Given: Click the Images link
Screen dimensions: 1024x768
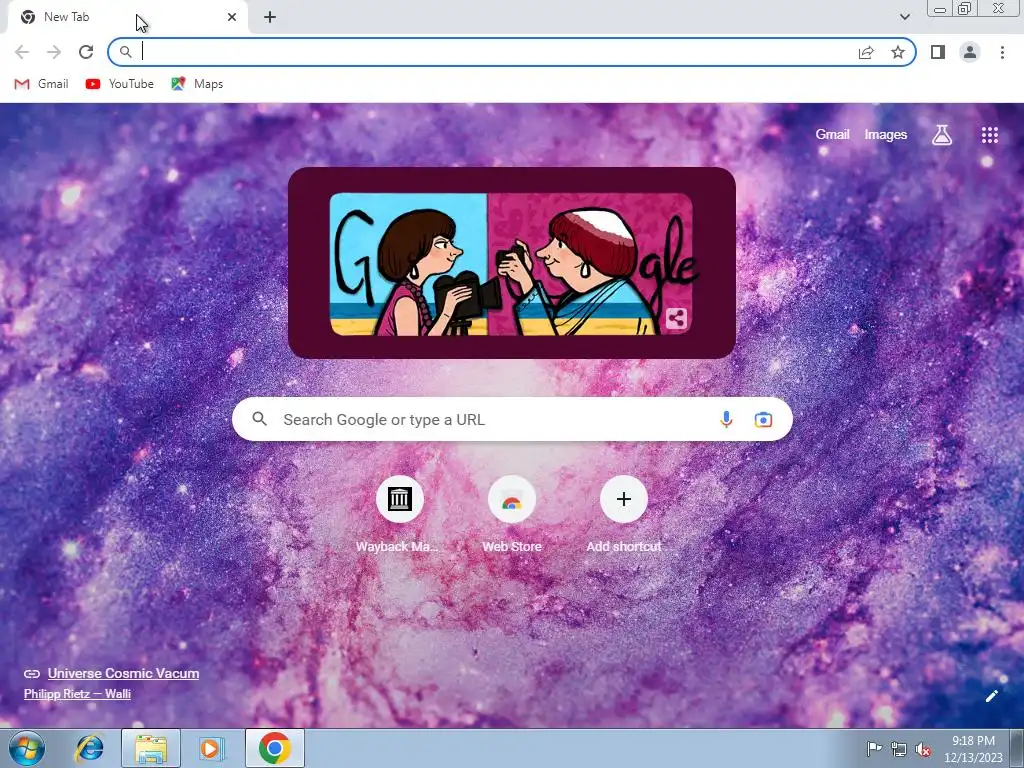Looking at the screenshot, I should click(x=886, y=135).
